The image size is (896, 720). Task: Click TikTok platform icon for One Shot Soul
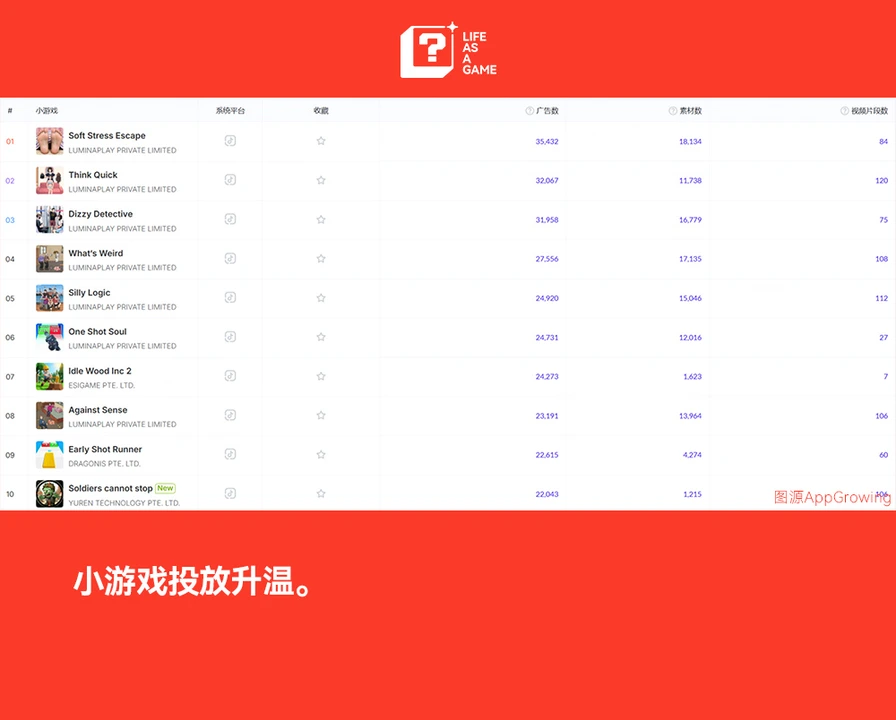pos(230,337)
